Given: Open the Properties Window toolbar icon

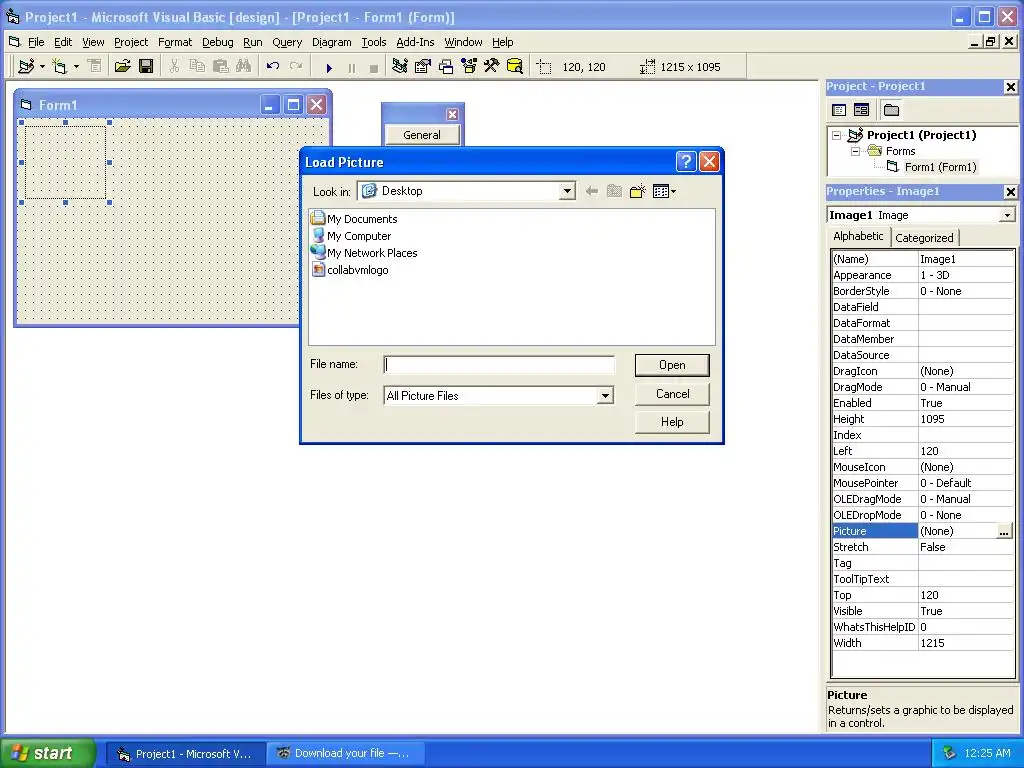Looking at the screenshot, I should click(x=423, y=66).
